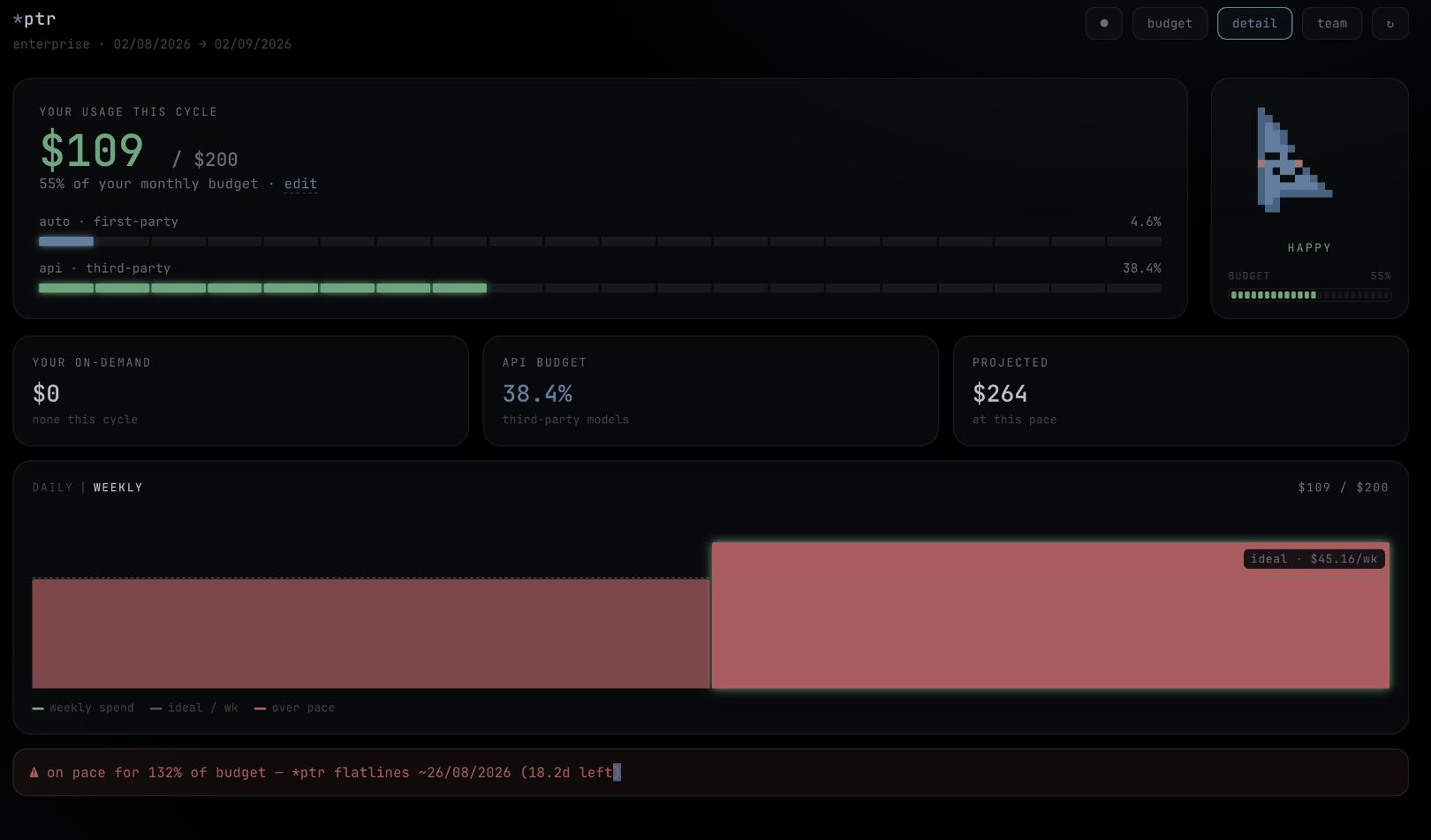Click the enterprise date range text
1431x840 pixels.
pyautogui.click(x=152, y=44)
